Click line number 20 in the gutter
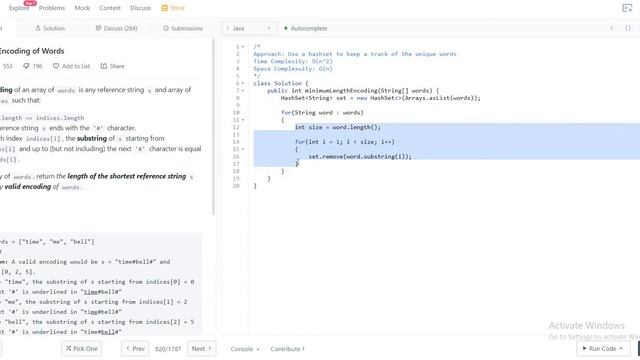Viewport: 640px width, 360px height. tap(236, 186)
